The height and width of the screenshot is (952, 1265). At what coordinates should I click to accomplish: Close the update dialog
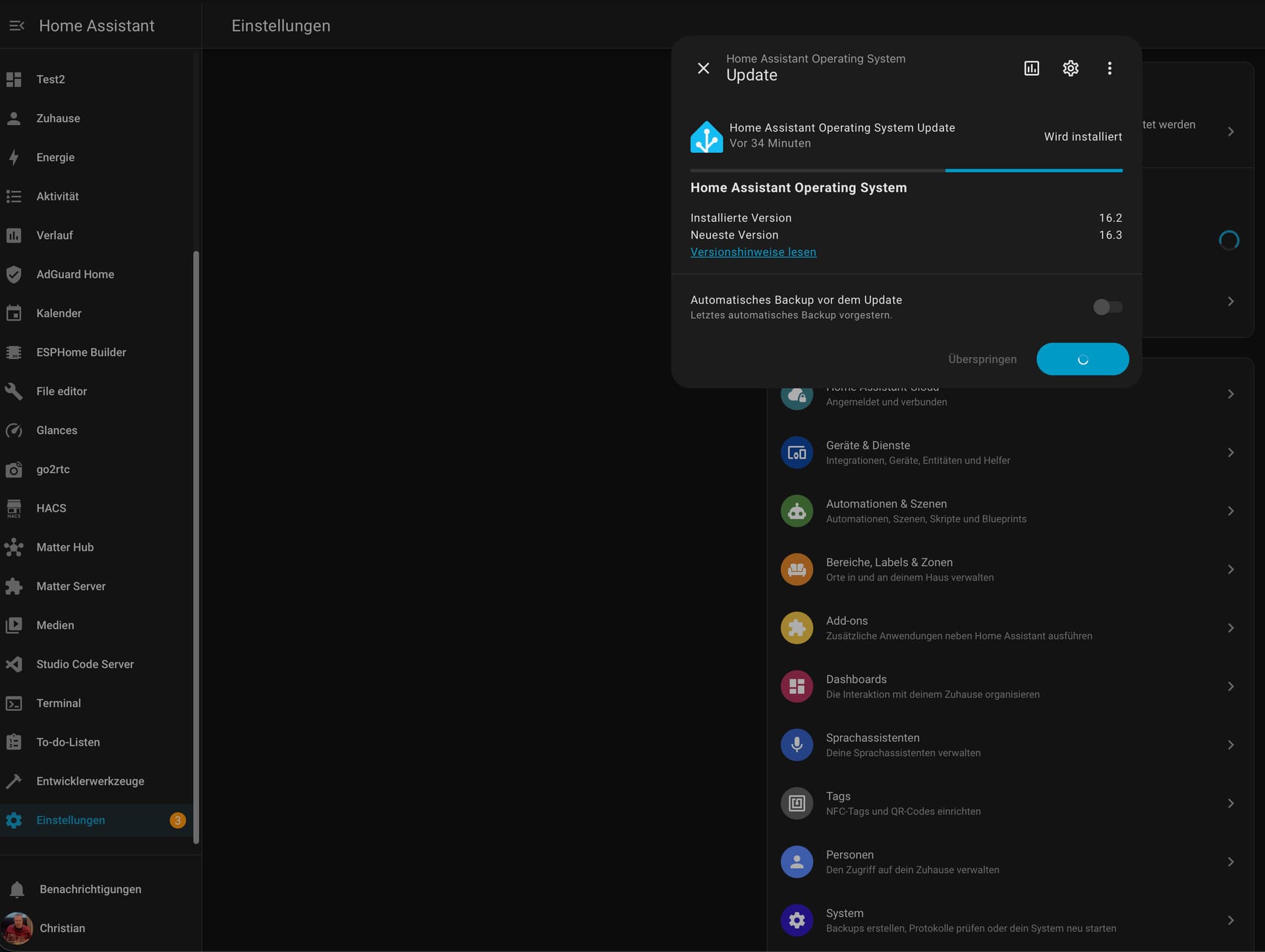[x=703, y=69]
